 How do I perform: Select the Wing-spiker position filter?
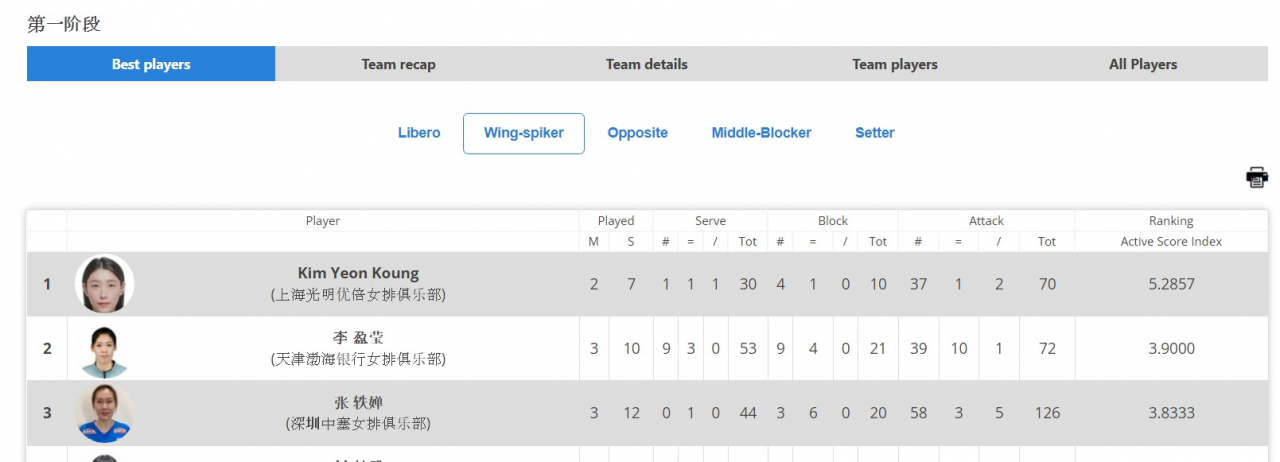[524, 133]
